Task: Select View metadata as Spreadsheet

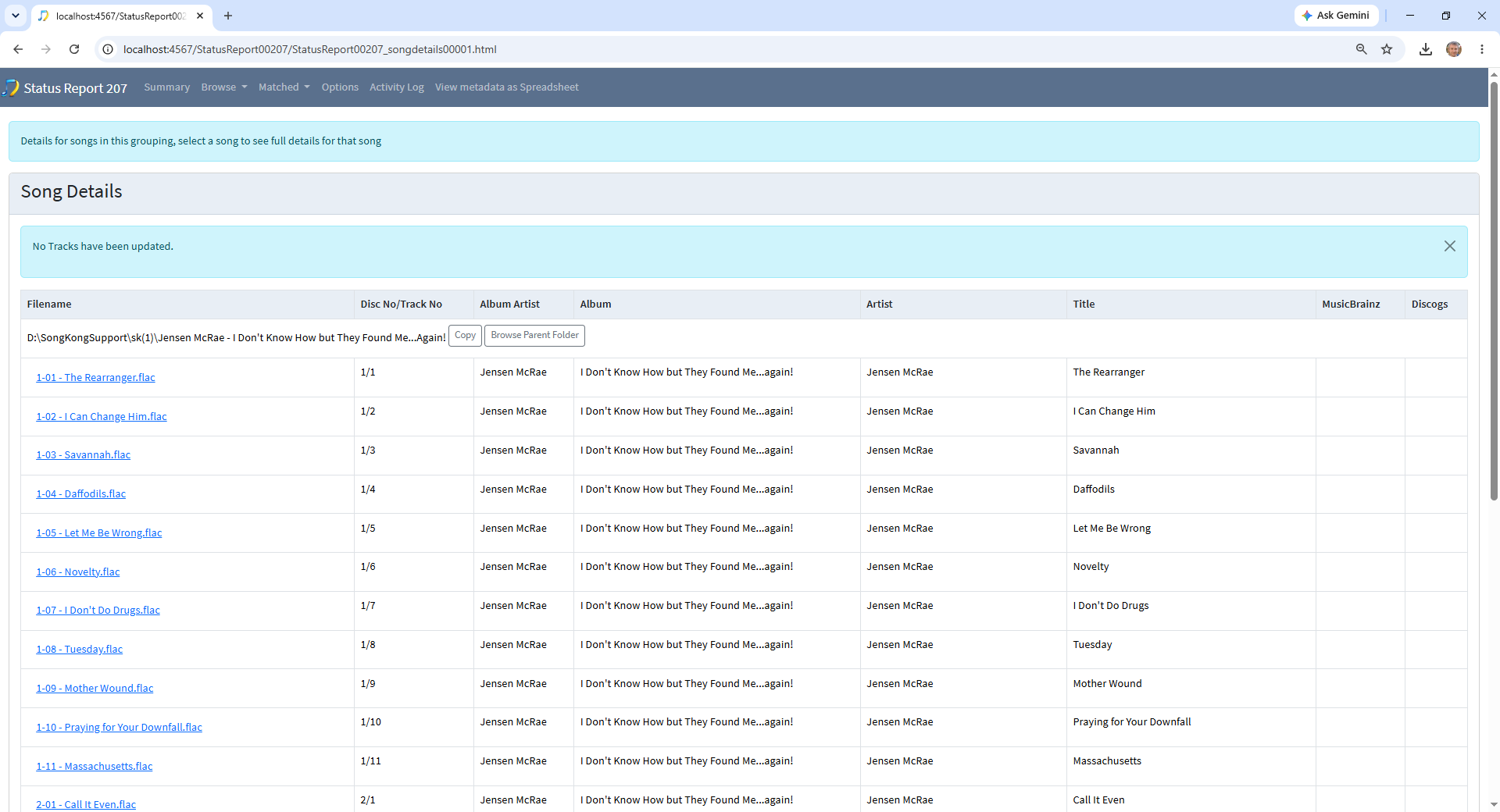Action: click(x=507, y=87)
